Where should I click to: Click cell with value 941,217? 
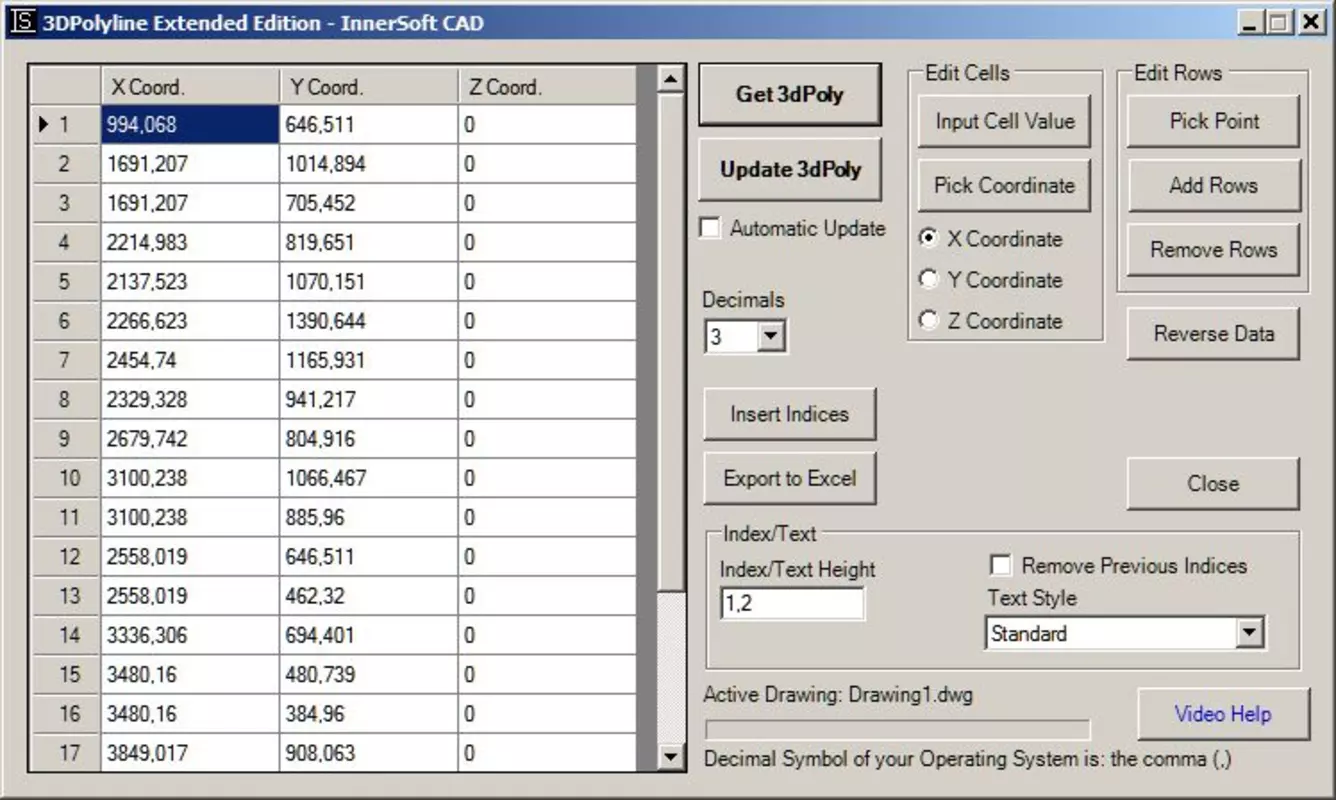tap(368, 400)
